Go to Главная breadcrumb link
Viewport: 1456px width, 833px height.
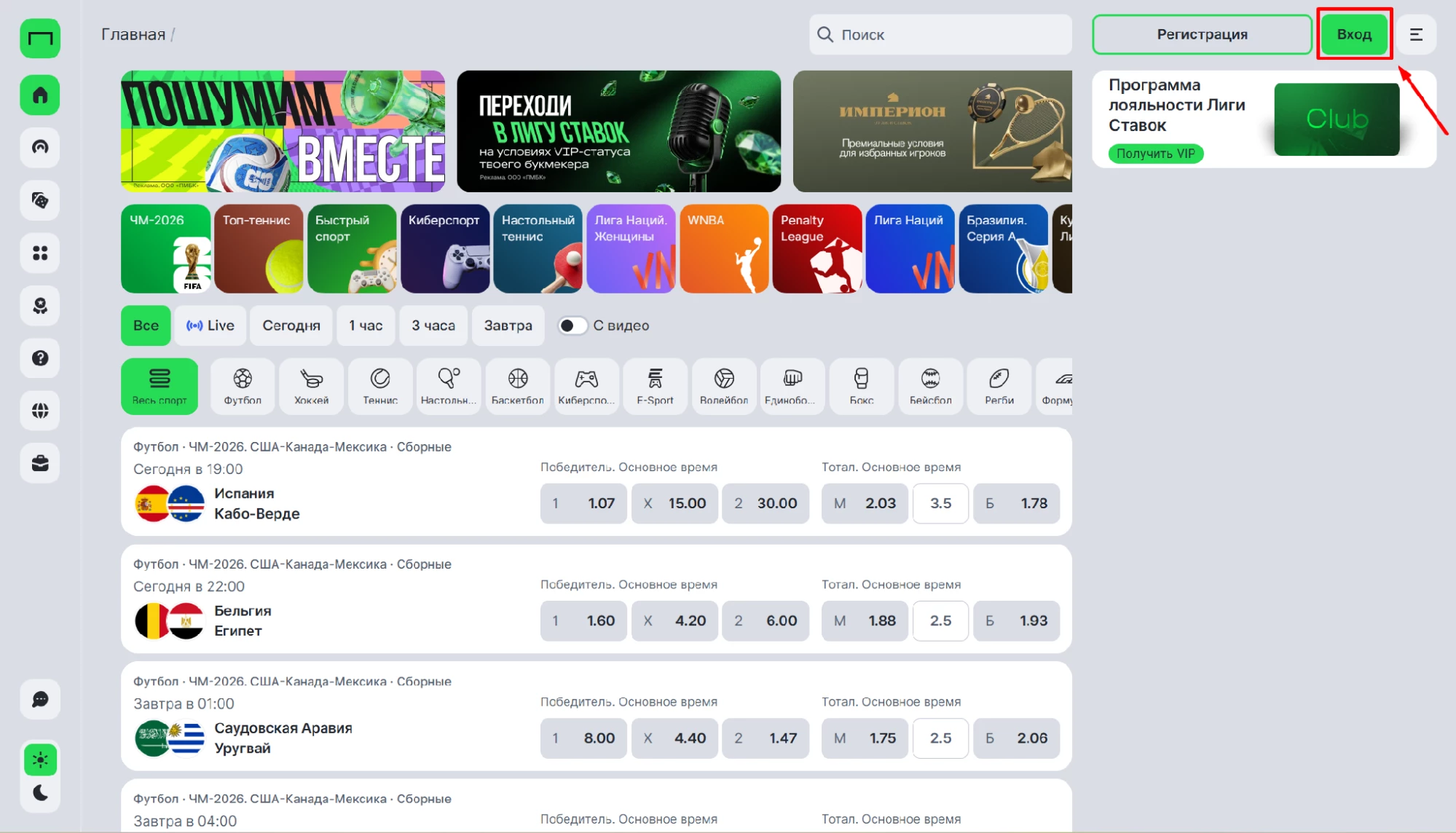coord(133,34)
